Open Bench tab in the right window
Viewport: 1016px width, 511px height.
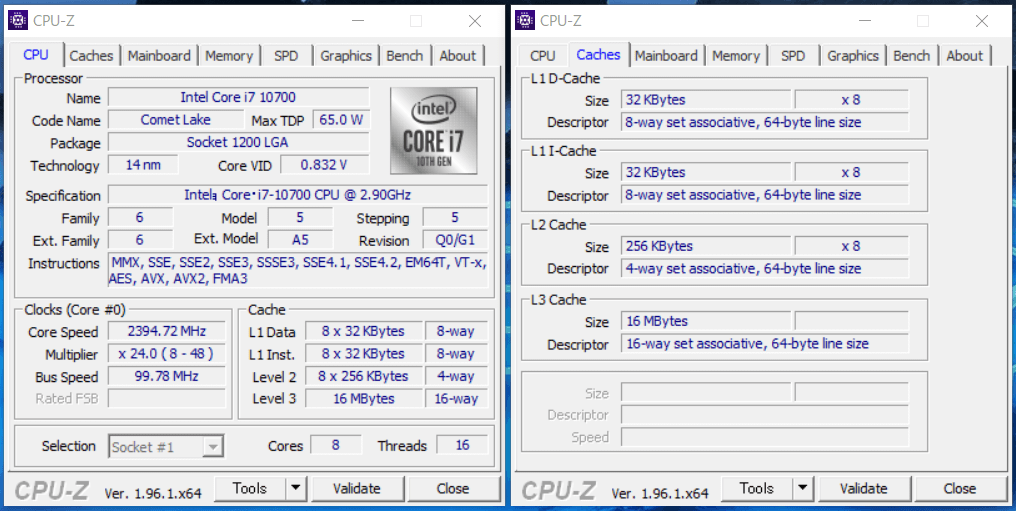tap(912, 56)
